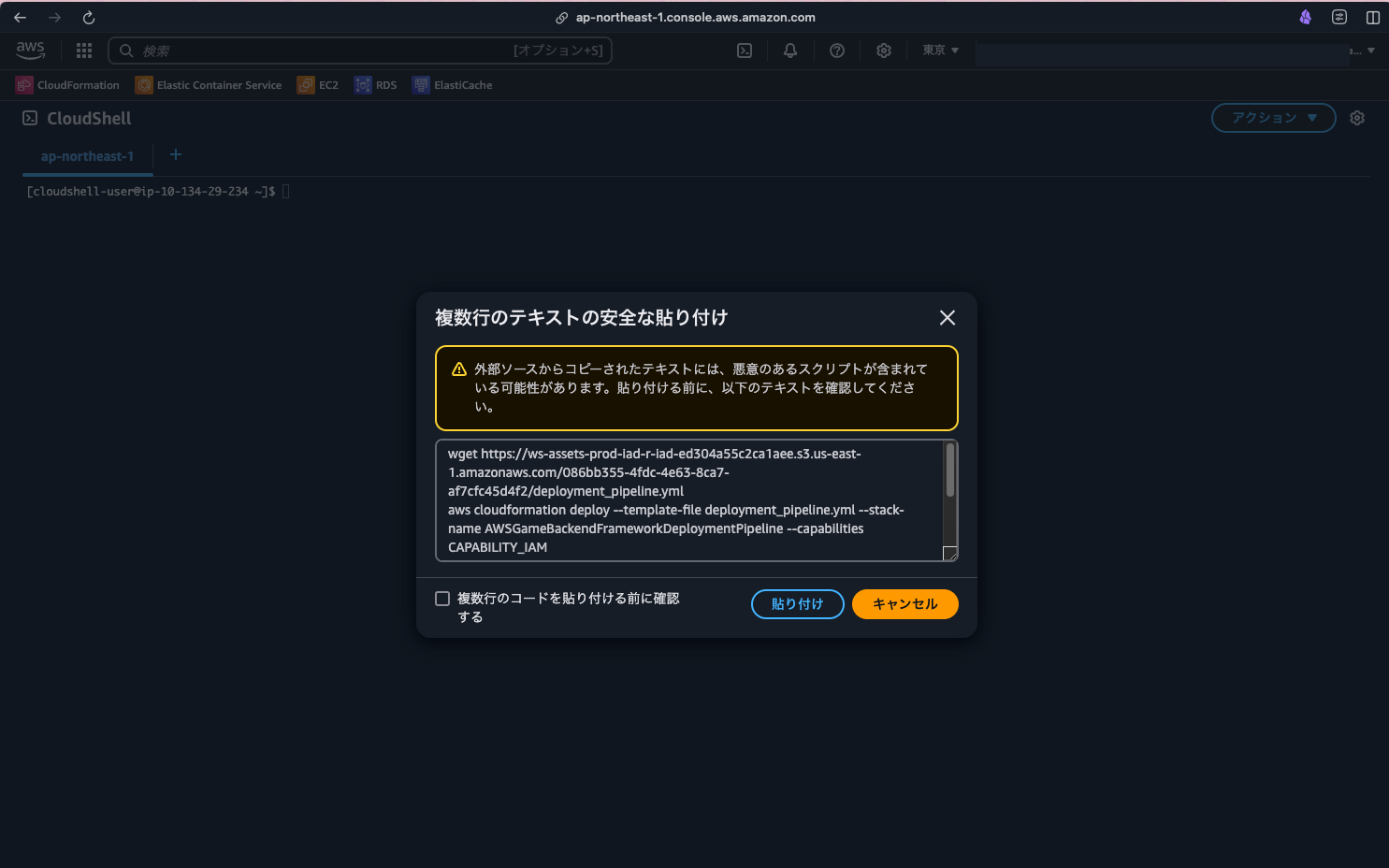Image resolution: width=1389 pixels, height=868 pixels.
Task: Expand the account menu dropdown
Action: [1361, 51]
